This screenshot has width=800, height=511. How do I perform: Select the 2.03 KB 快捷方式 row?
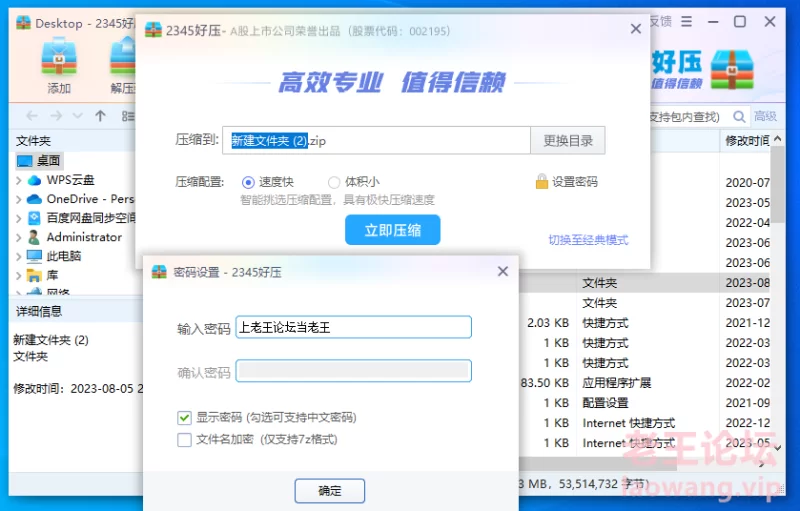pyautogui.click(x=645, y=323)
